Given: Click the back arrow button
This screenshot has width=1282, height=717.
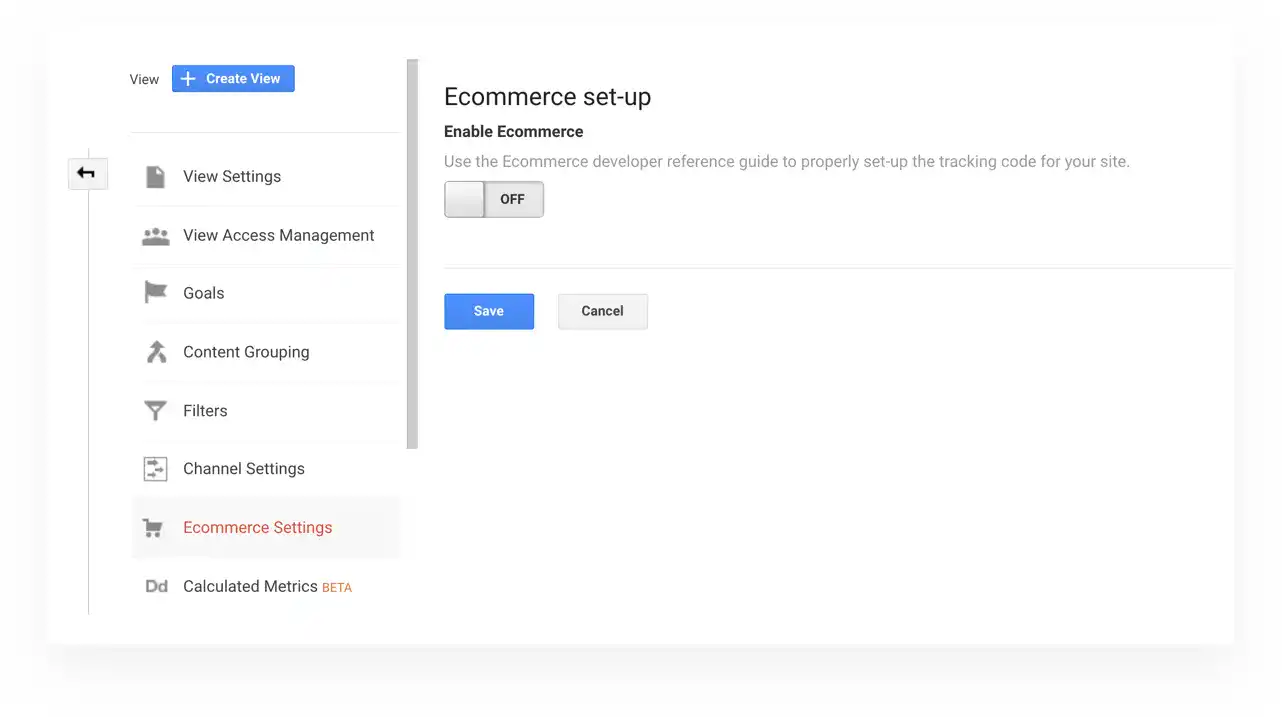Looking at the screenshot, I should pyautogui.click(x=87, y=174).
